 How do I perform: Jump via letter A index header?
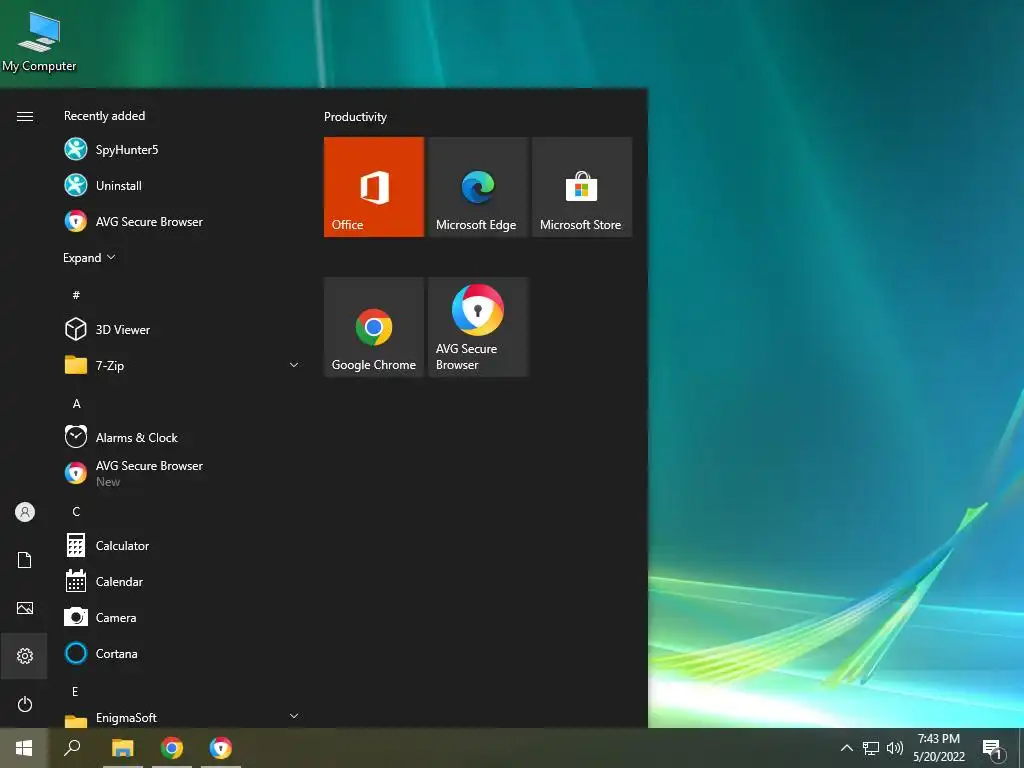tap(76, 404)
